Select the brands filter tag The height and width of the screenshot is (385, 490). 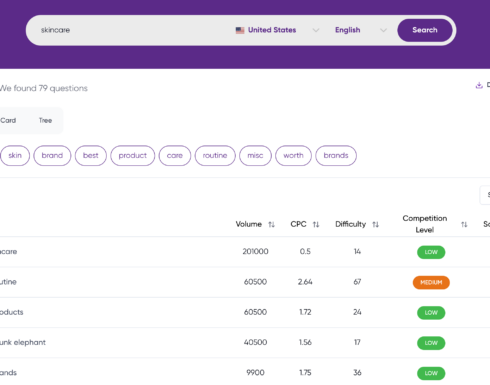click(336, 155)
